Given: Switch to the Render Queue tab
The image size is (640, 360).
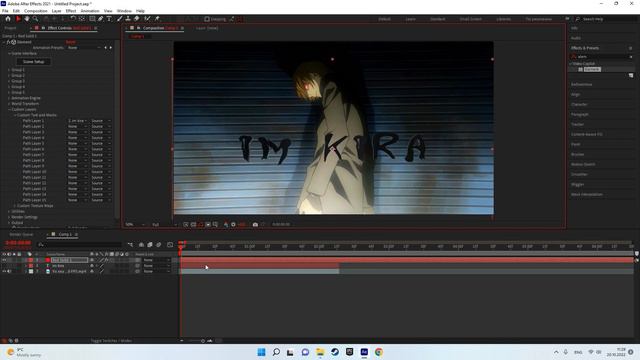Looking at the screenshot, I should click(21, 234).
